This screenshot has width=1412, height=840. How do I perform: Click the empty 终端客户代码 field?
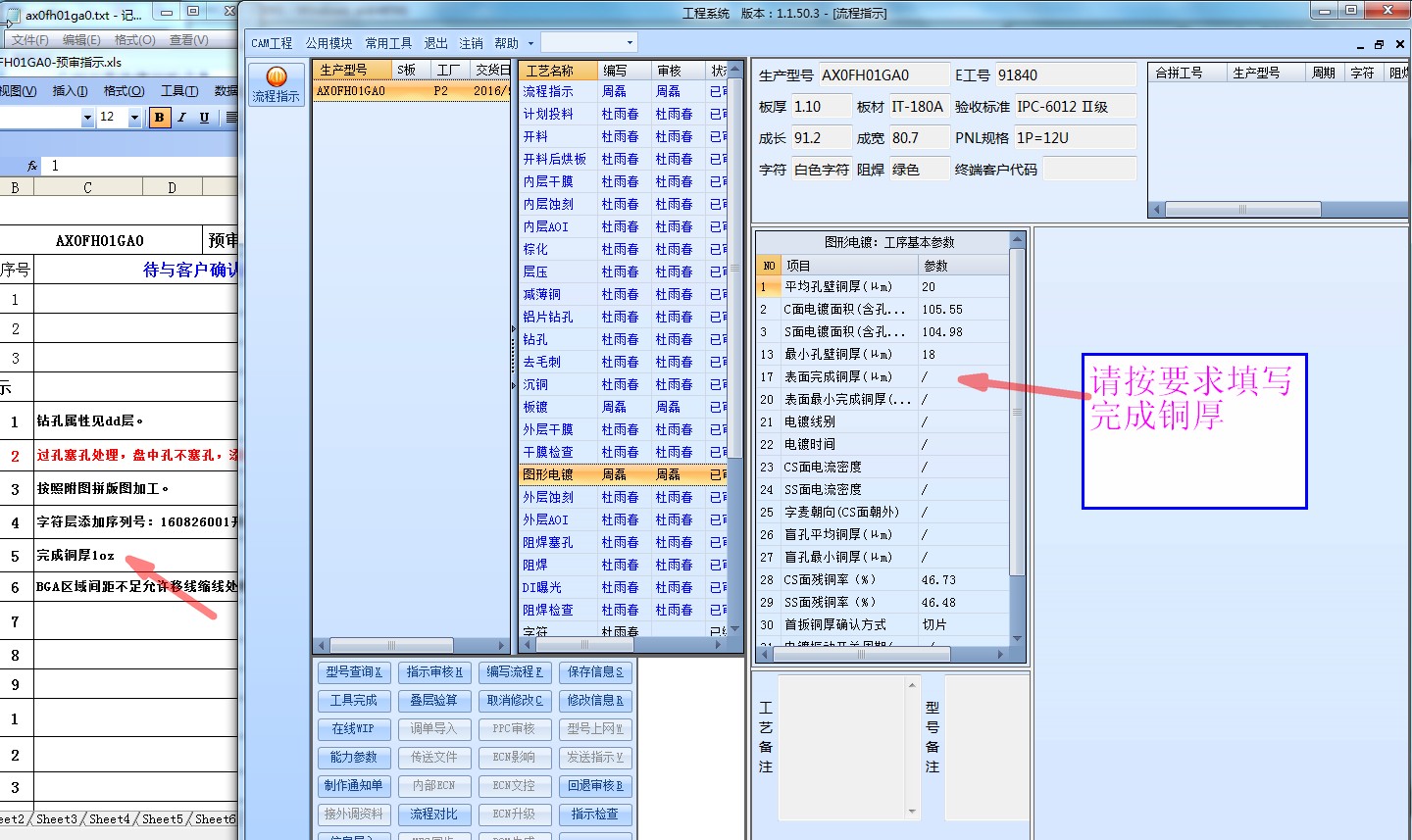(1089, 170)
